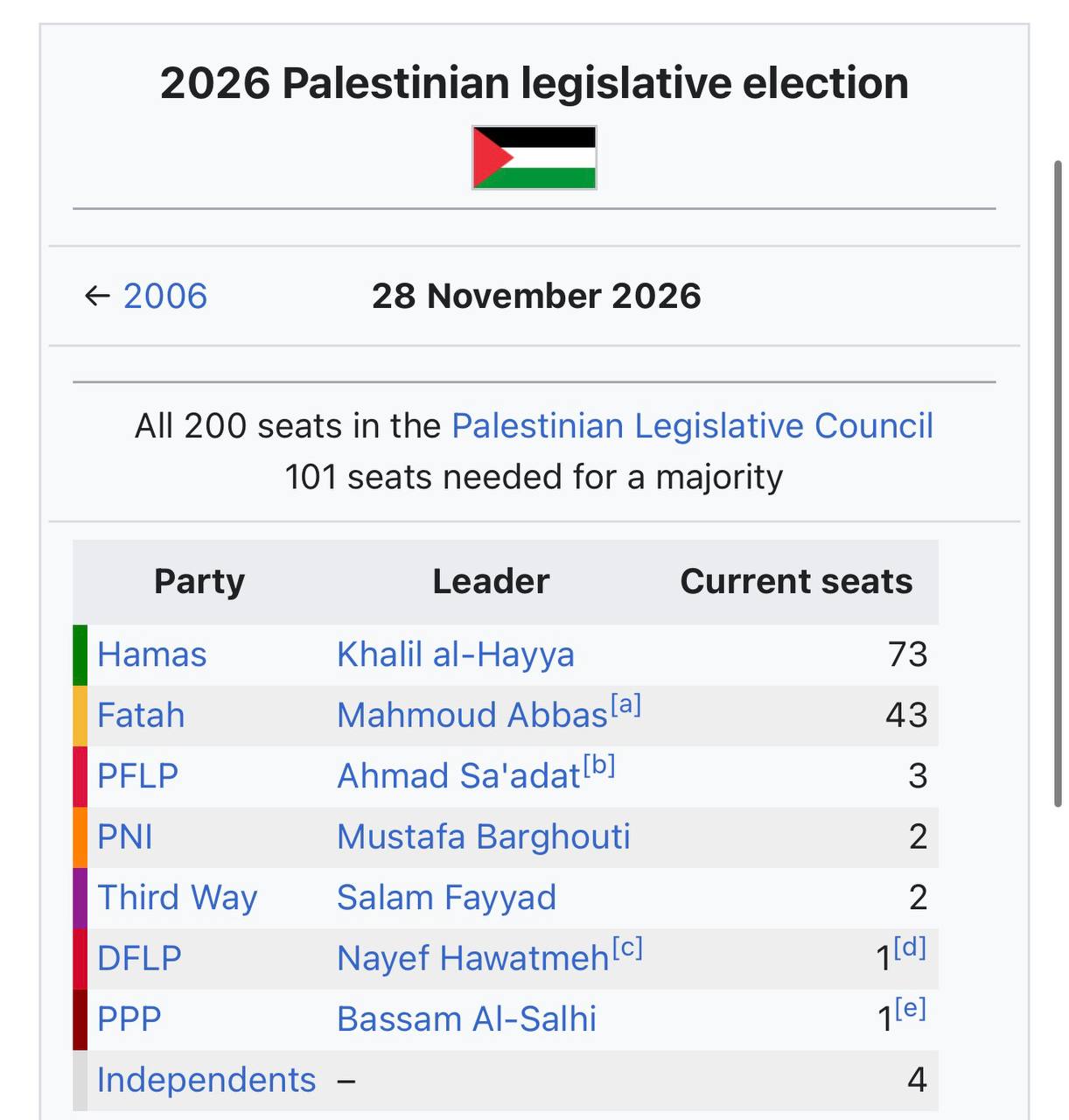Image resolution: width=1069 pixels, height=1120 pixels.
Task: Click the left arrow before 2006
Action: point(96,296)
